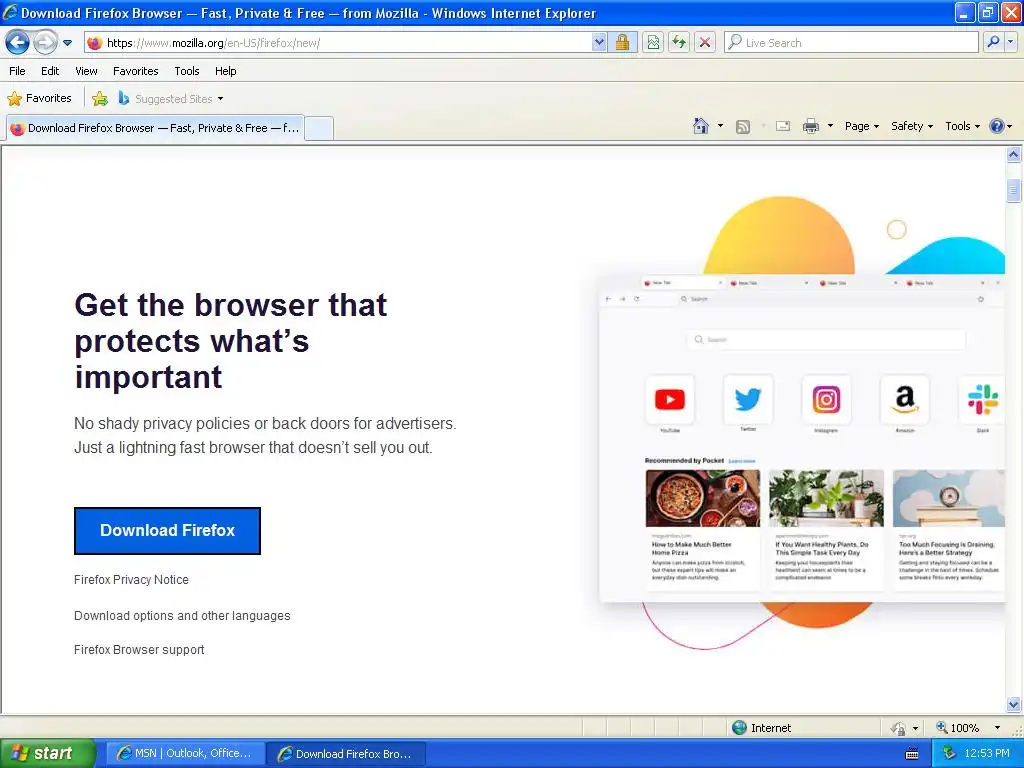Image resolution: width=1024 pixels, height=768 pixels.
Task: Open the File menu
Action: (18, 71)
